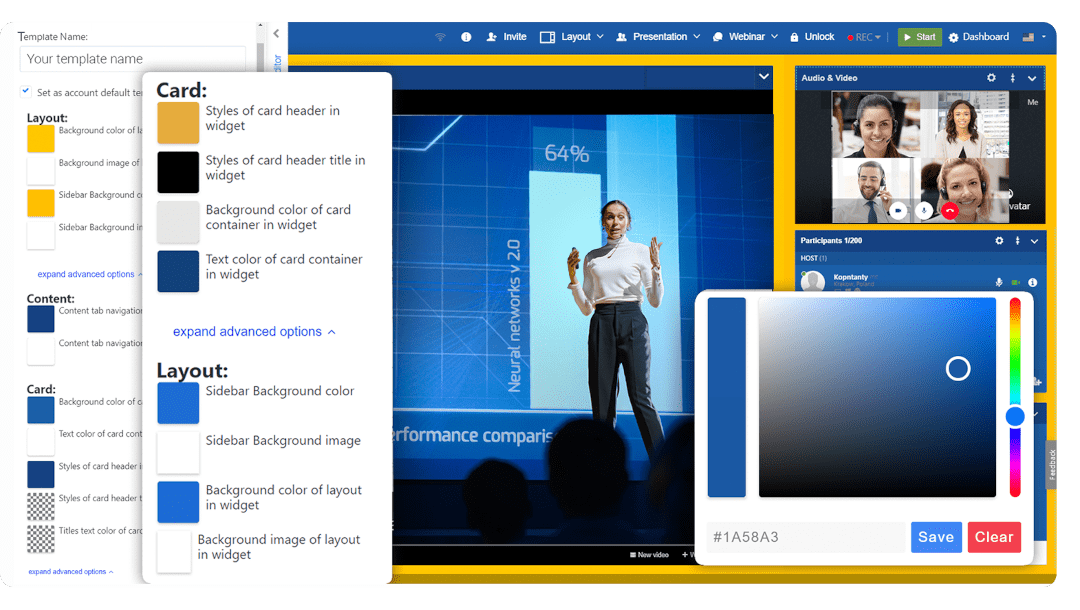Save the selected color
1080x610 pixels.
[936, 537]
